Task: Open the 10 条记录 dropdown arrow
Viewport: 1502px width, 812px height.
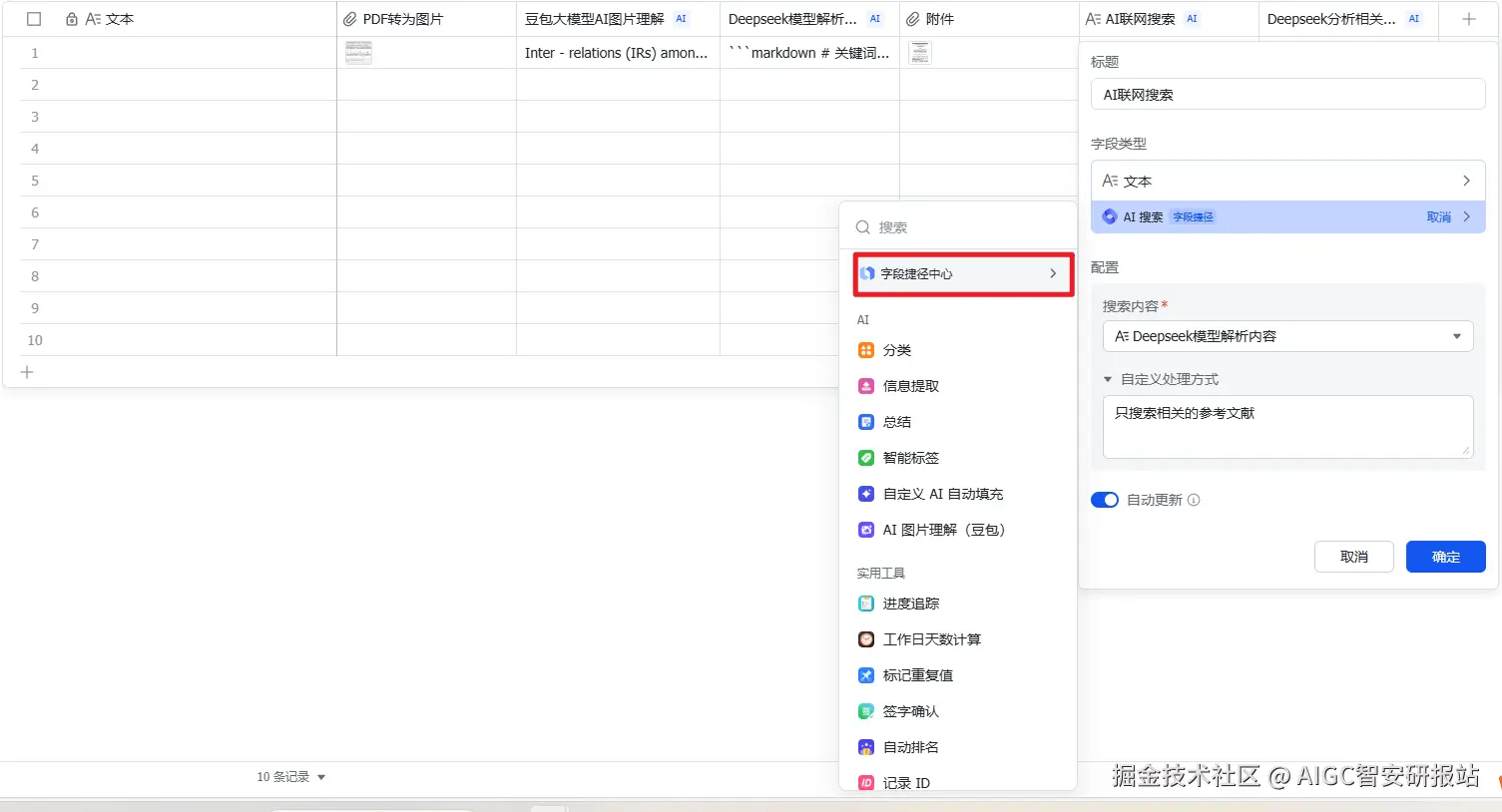Action: tap(321, 777)
